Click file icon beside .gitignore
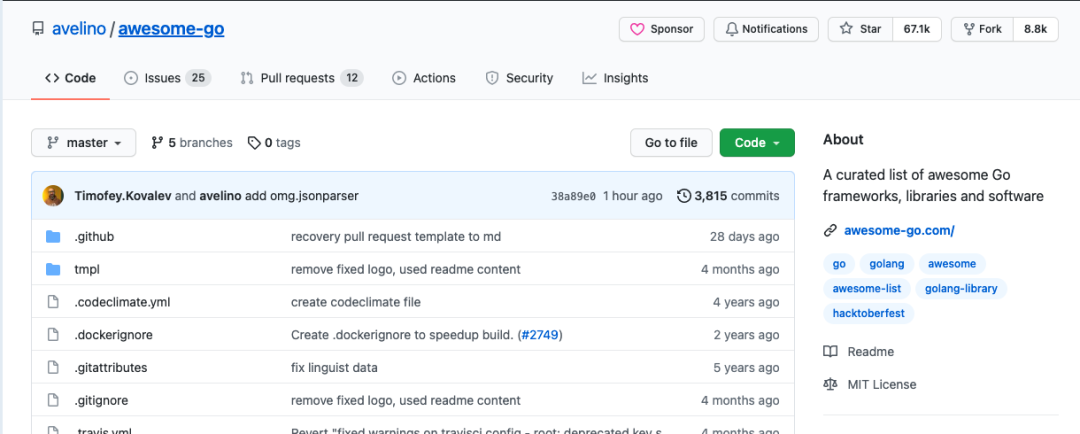 [53, 400]
